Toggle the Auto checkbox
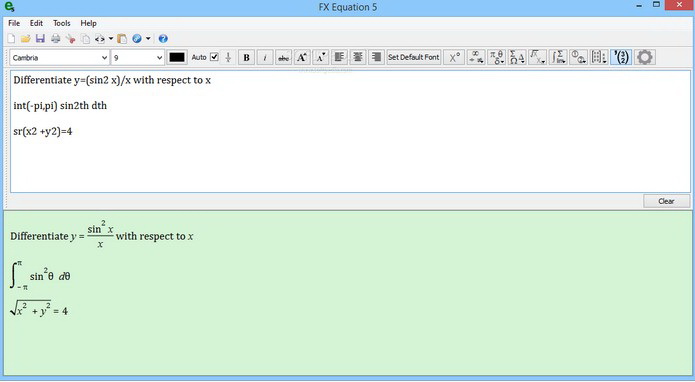Image resolution: width=695 pixels, height=382 pixels. click(214, 57)
